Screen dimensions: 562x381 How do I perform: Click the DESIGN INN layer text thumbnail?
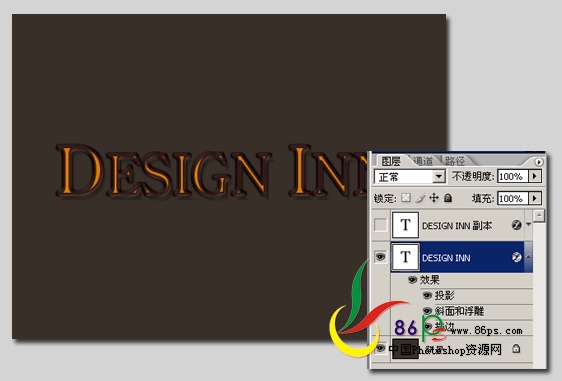pyautogui.click(x=405, y=257)
